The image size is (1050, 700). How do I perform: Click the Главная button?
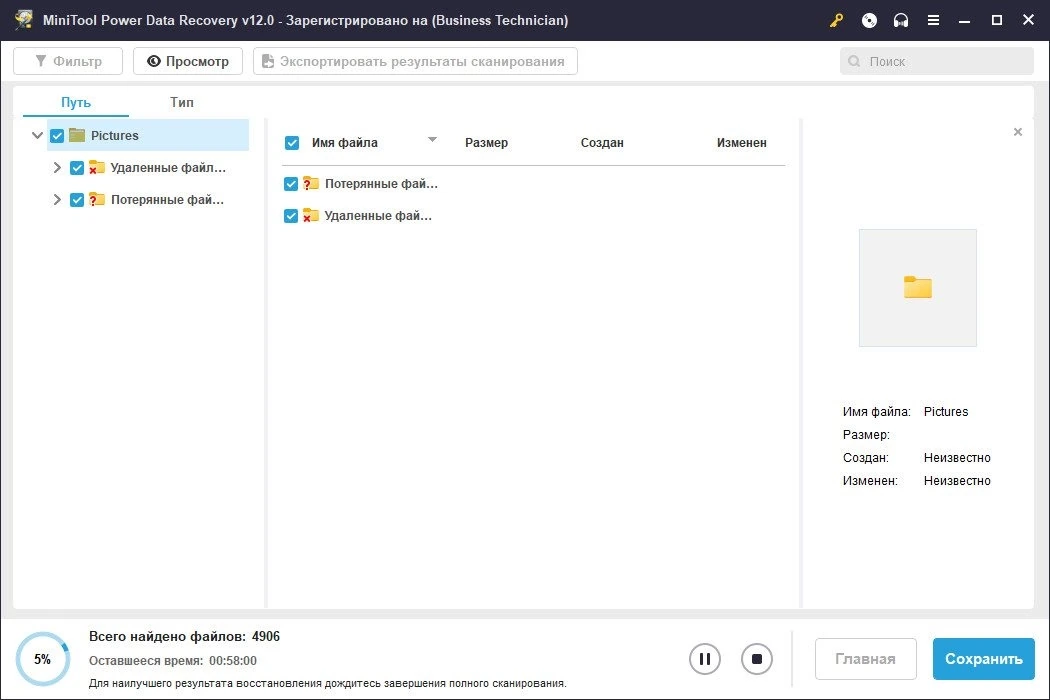click(x=865, y=659)
